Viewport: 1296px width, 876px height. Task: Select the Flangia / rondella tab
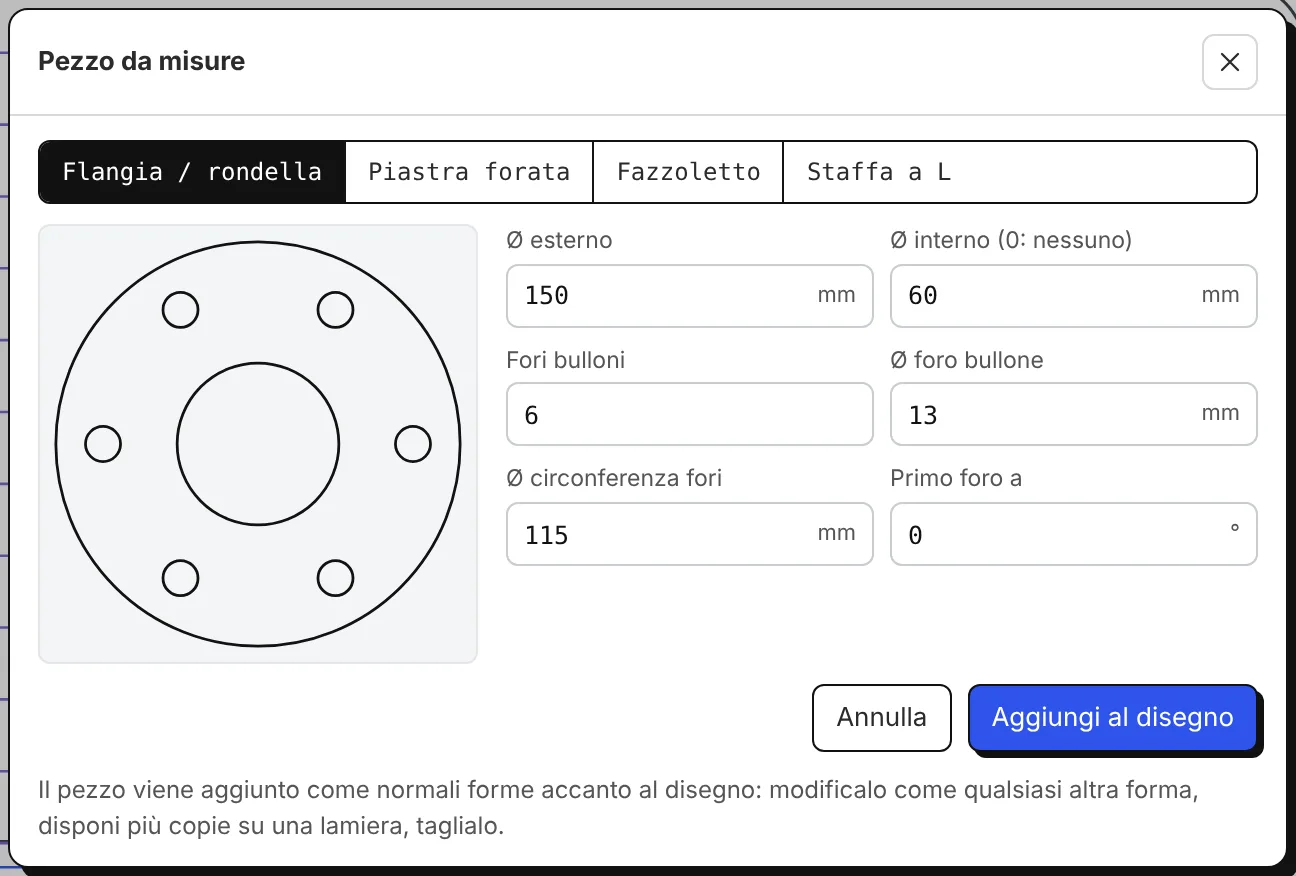tap(192, 172)
